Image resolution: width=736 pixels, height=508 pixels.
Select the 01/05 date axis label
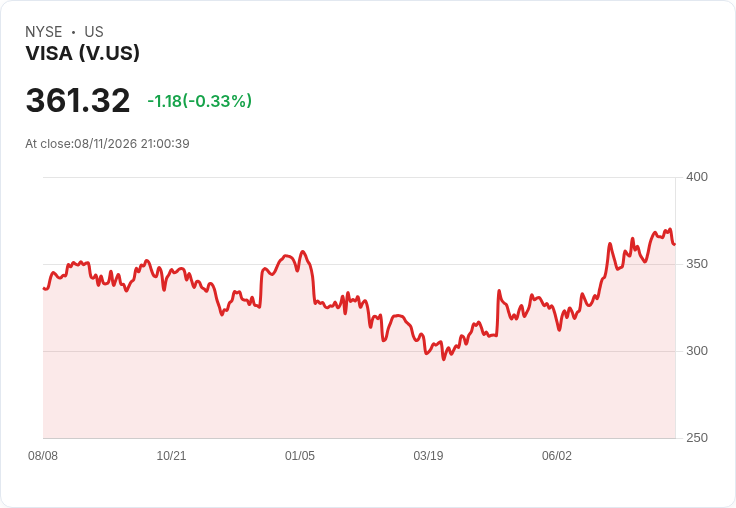tap(300, 456)
